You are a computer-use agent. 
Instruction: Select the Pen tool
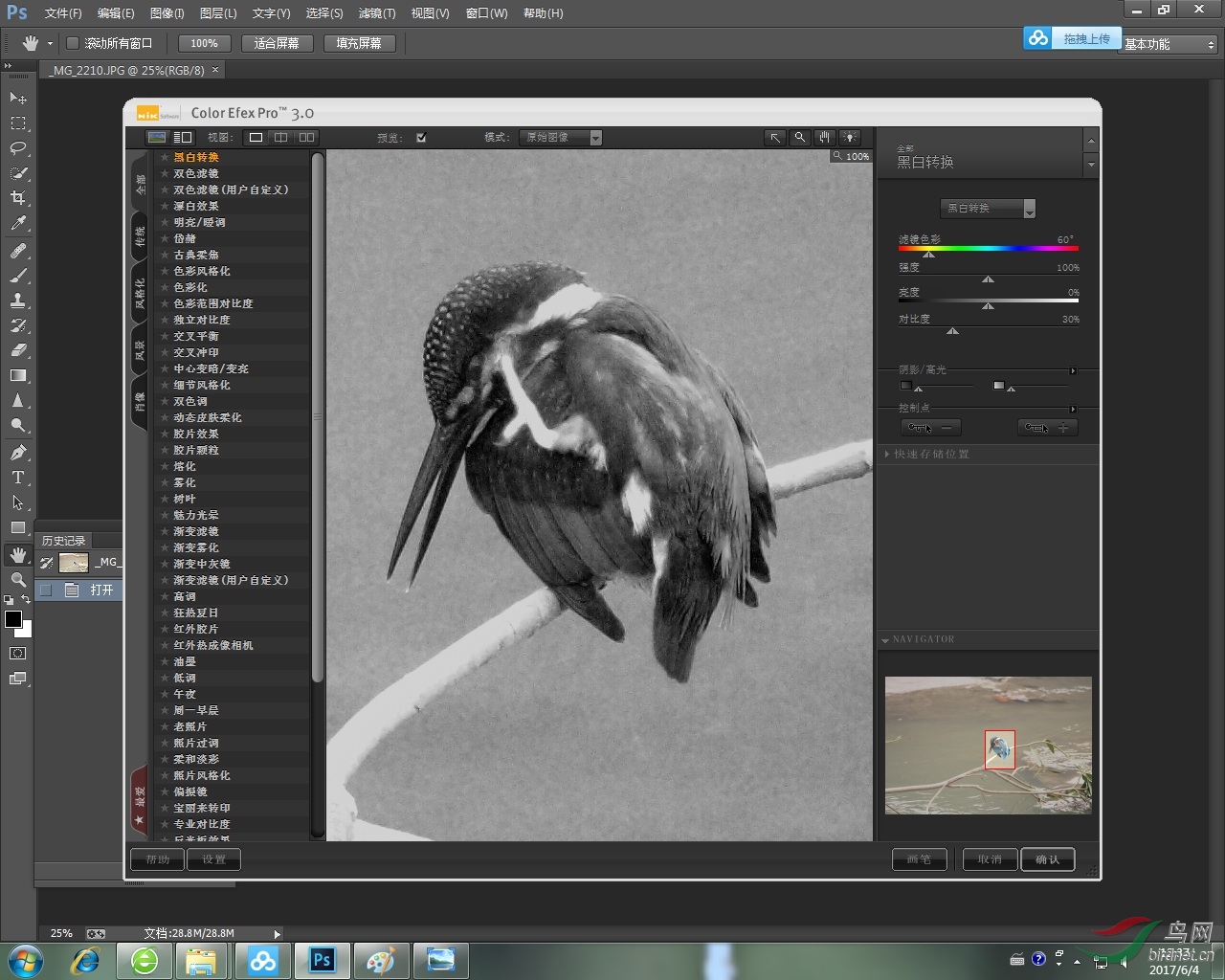click(x=18, y=453)
